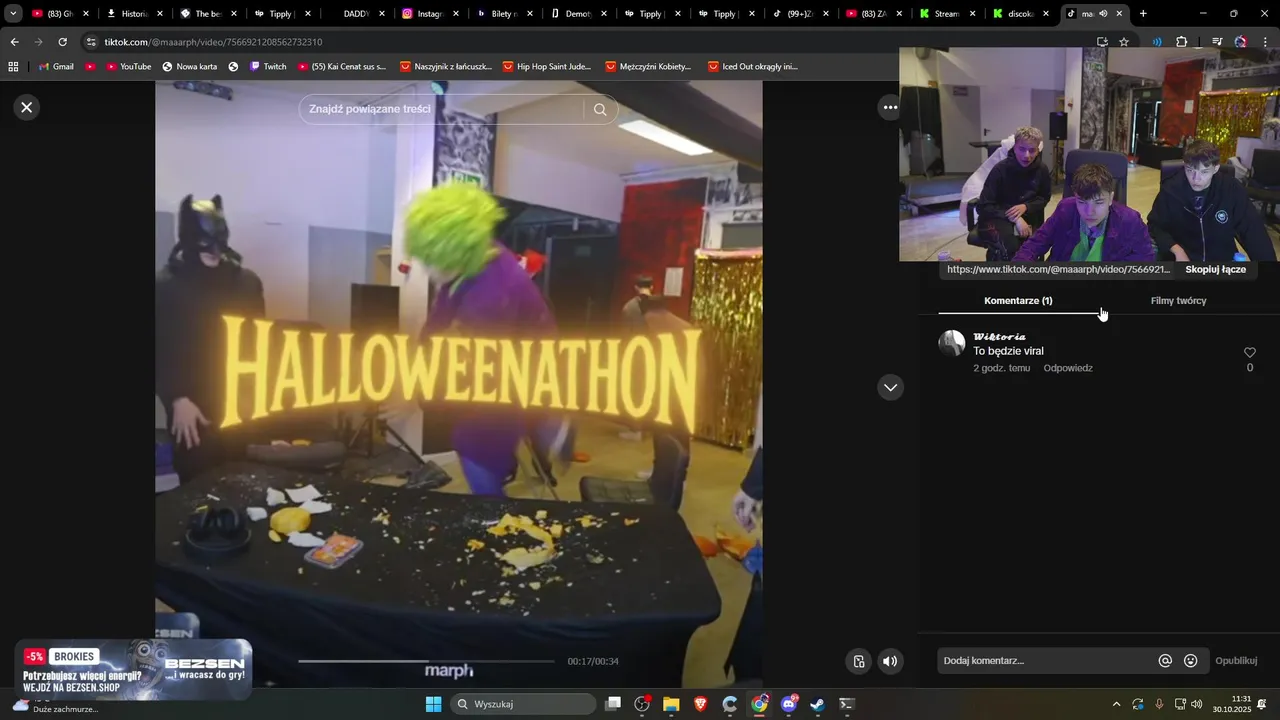1280x720 pixels.
Task: Mute the TikTok video with speaker icon
Action: coord(890,661)
